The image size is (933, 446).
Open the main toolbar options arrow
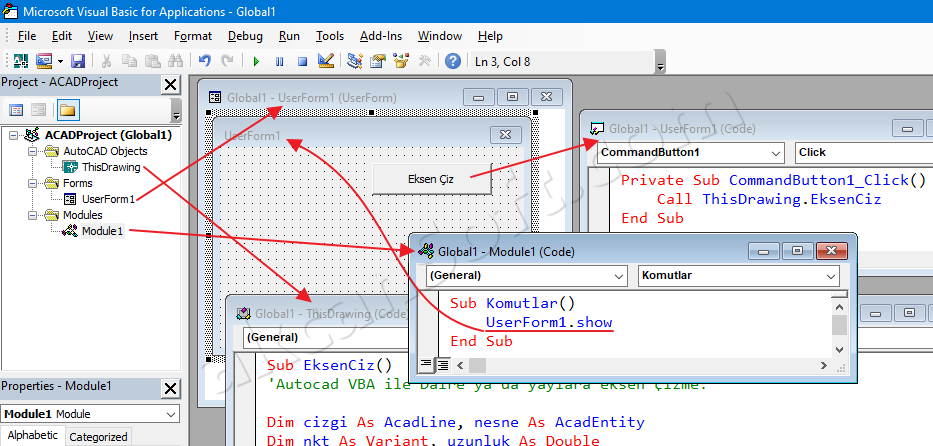[660, 62]
